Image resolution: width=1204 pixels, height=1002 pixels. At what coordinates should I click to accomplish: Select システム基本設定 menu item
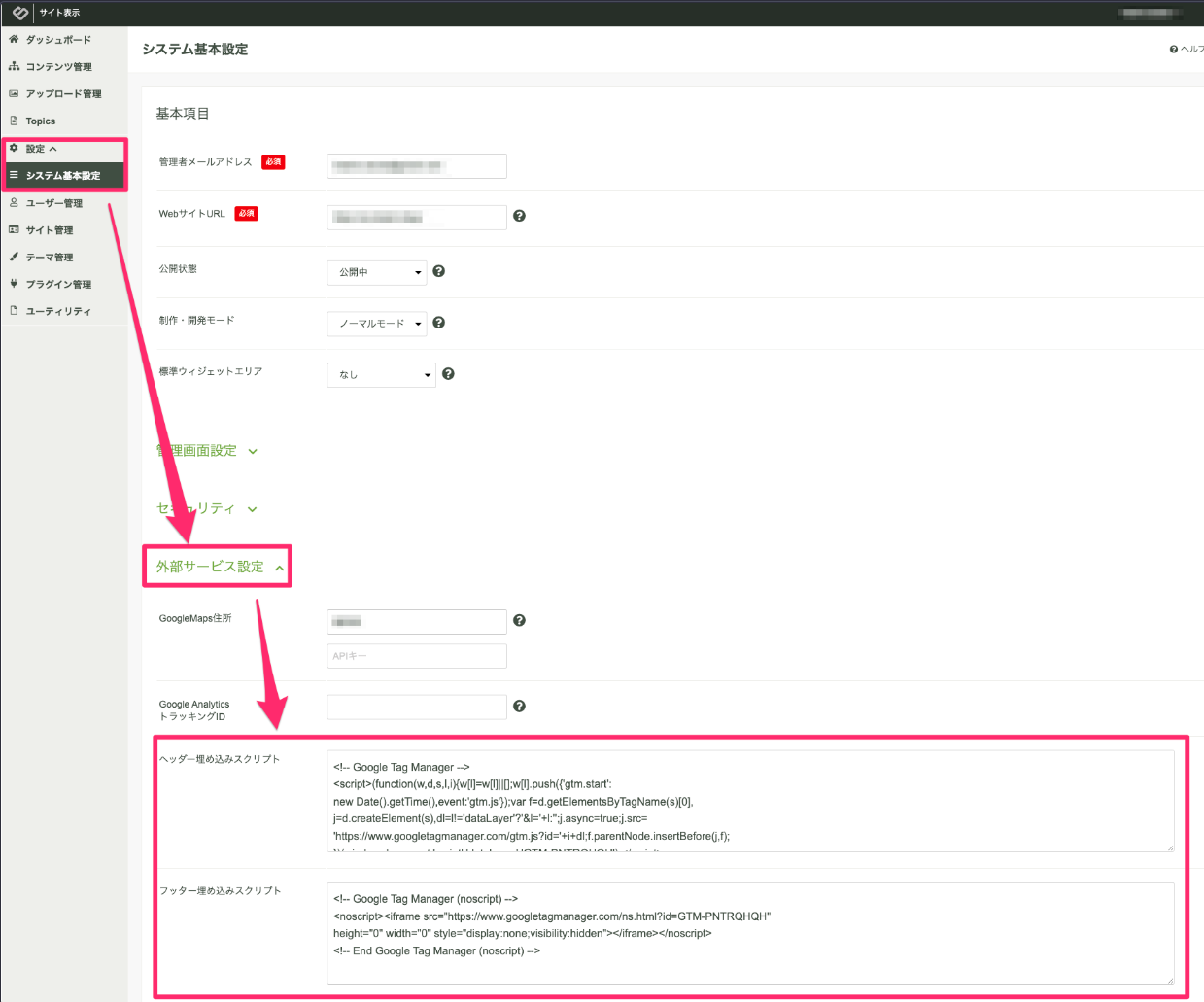pyautogui.click(x=64, y=175)
